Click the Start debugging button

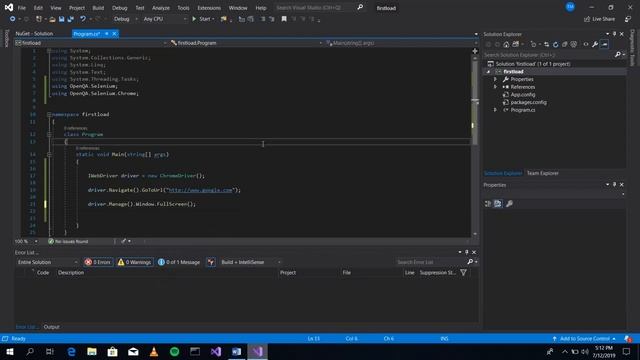(x=203, y=19)
